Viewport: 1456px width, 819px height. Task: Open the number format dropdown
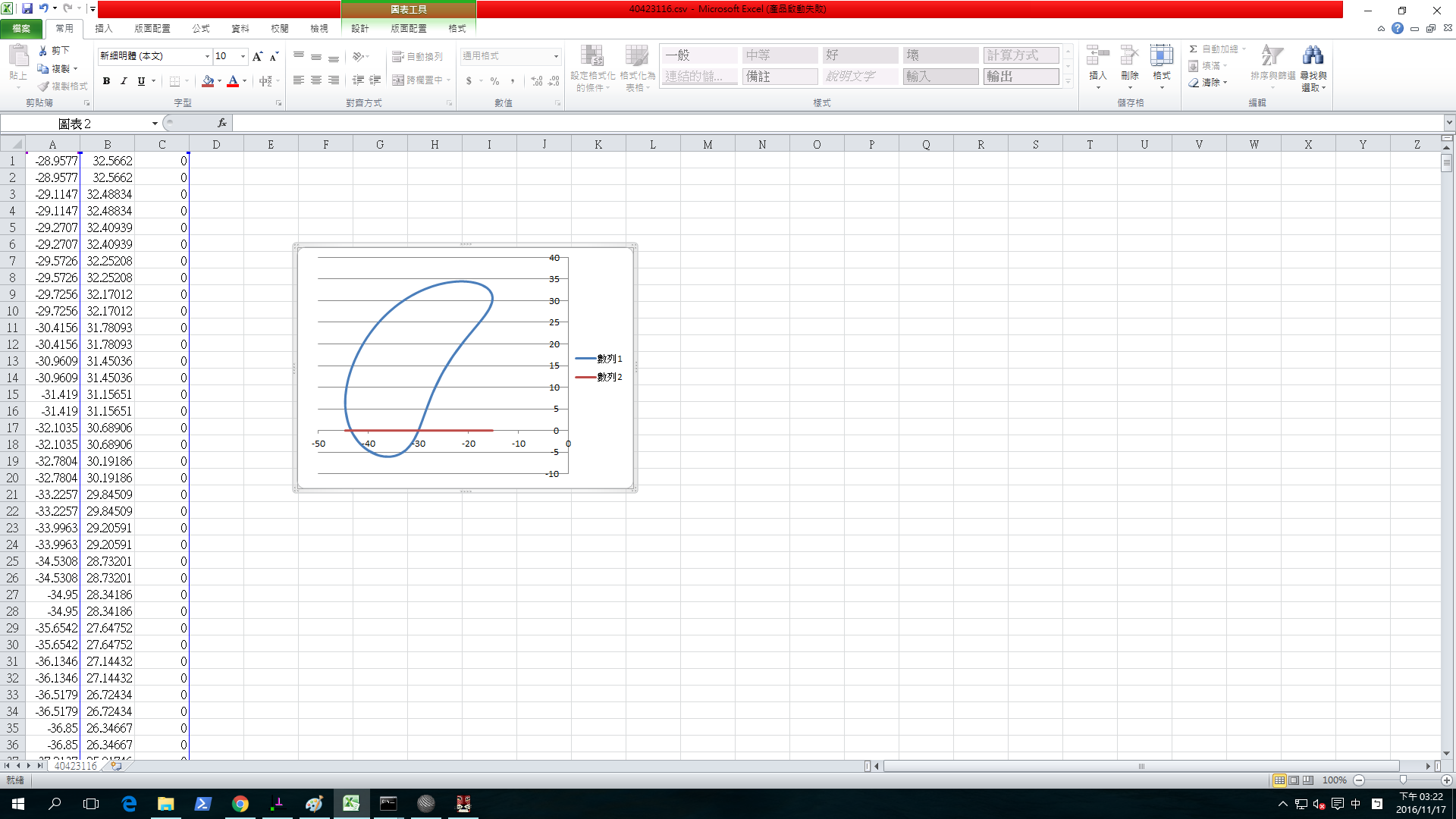pos(556,56)
